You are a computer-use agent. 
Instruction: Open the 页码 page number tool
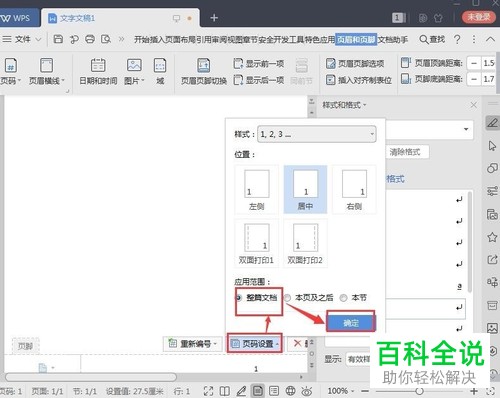click(10, 71)
